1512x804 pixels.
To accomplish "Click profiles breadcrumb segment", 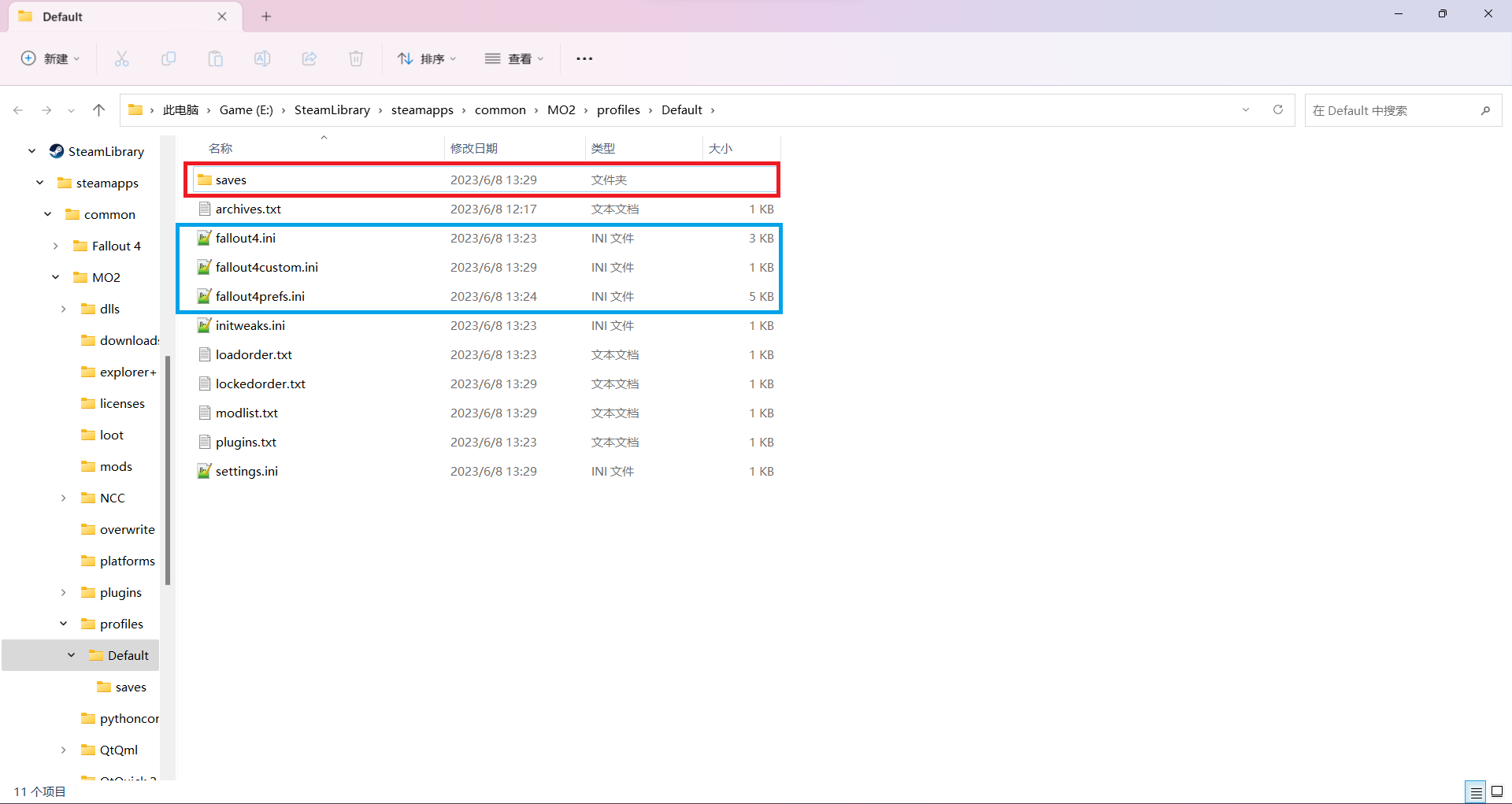I will [x=618, y=109].
